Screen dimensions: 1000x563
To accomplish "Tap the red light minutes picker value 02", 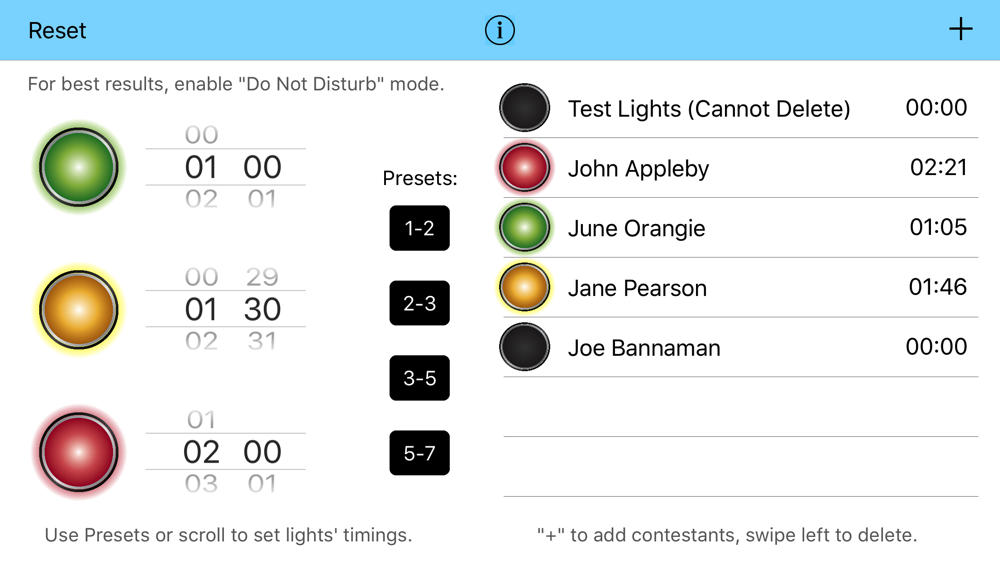I will 201,452.
